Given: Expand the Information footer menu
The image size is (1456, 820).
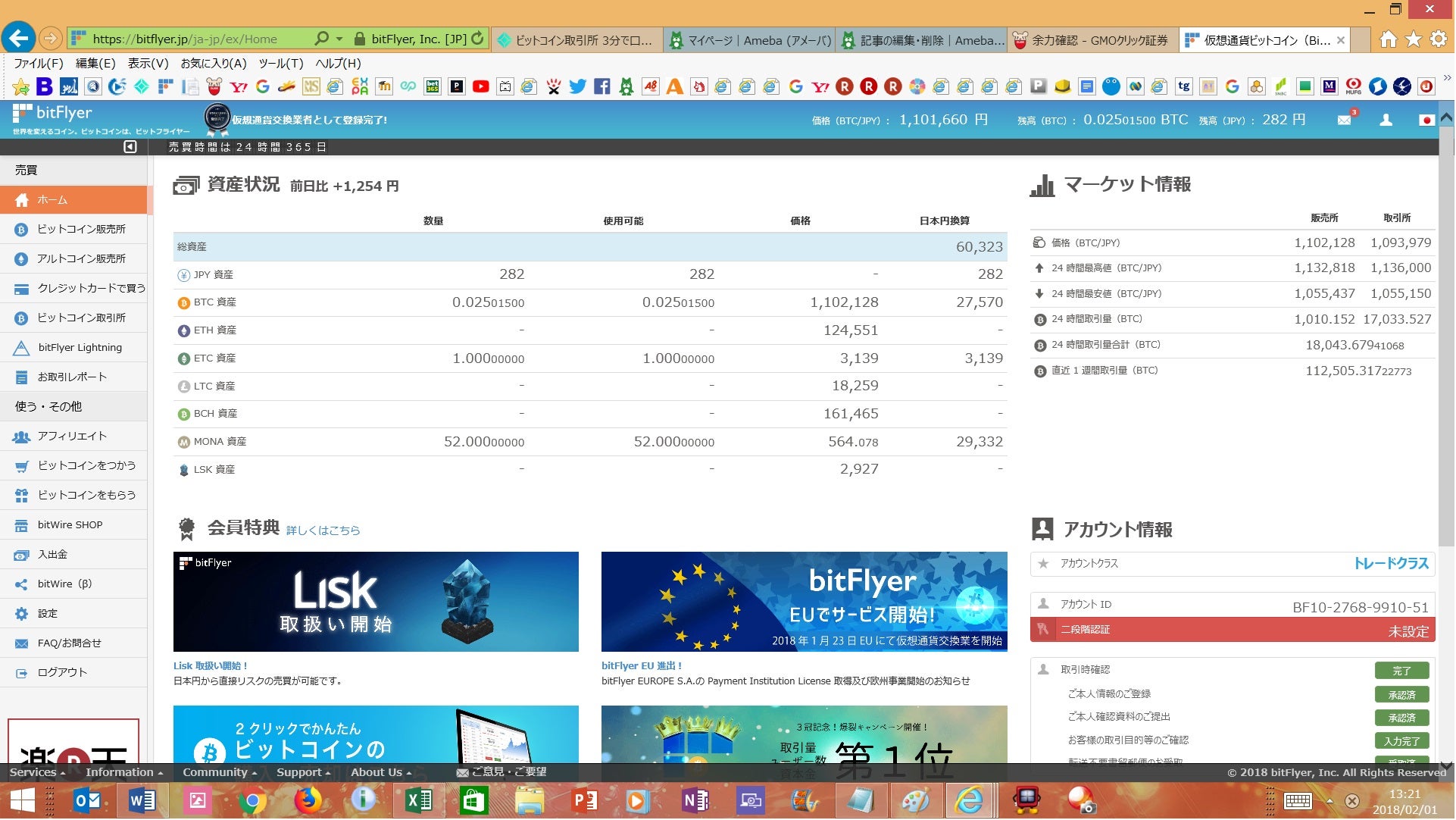Looking at the screenshot, I should click(124, 773).
